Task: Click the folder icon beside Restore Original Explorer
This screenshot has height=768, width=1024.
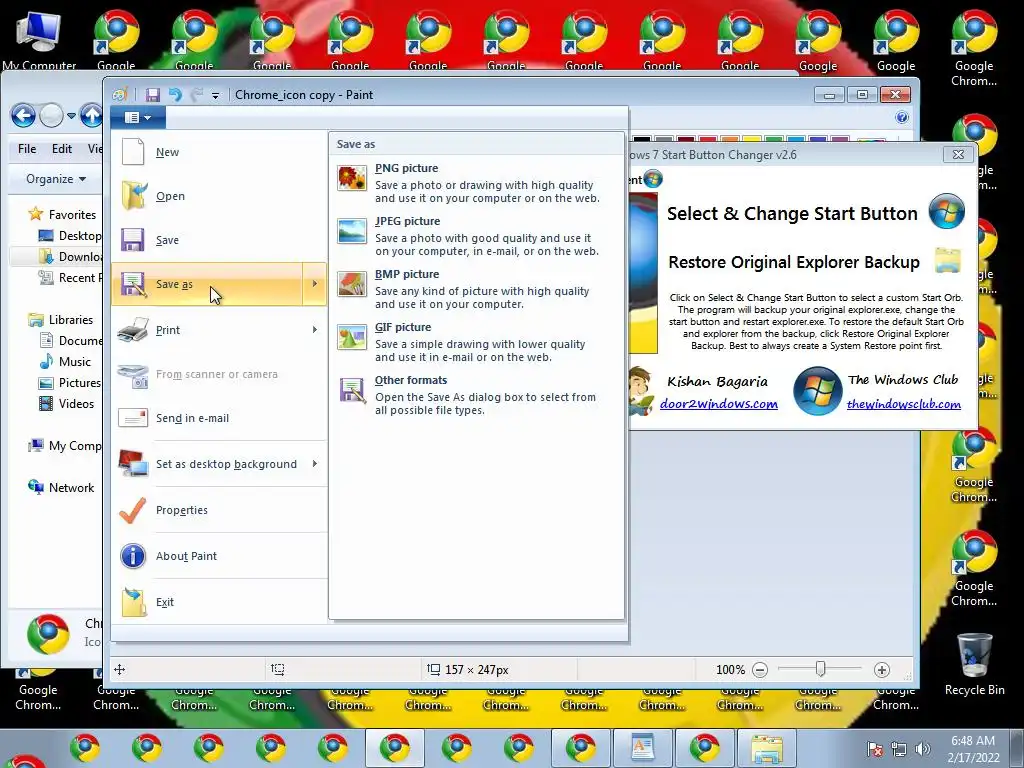Action: click(947, 261)
